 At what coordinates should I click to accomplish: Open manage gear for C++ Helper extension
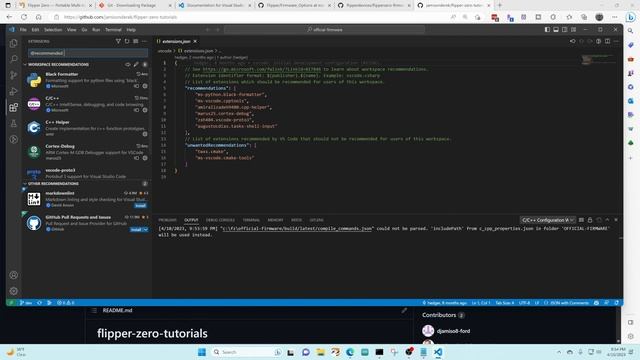coord(145,134)
